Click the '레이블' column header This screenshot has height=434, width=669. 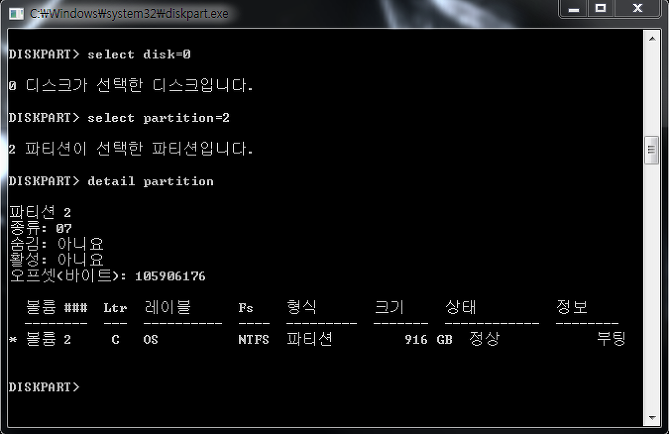(167, 307)
